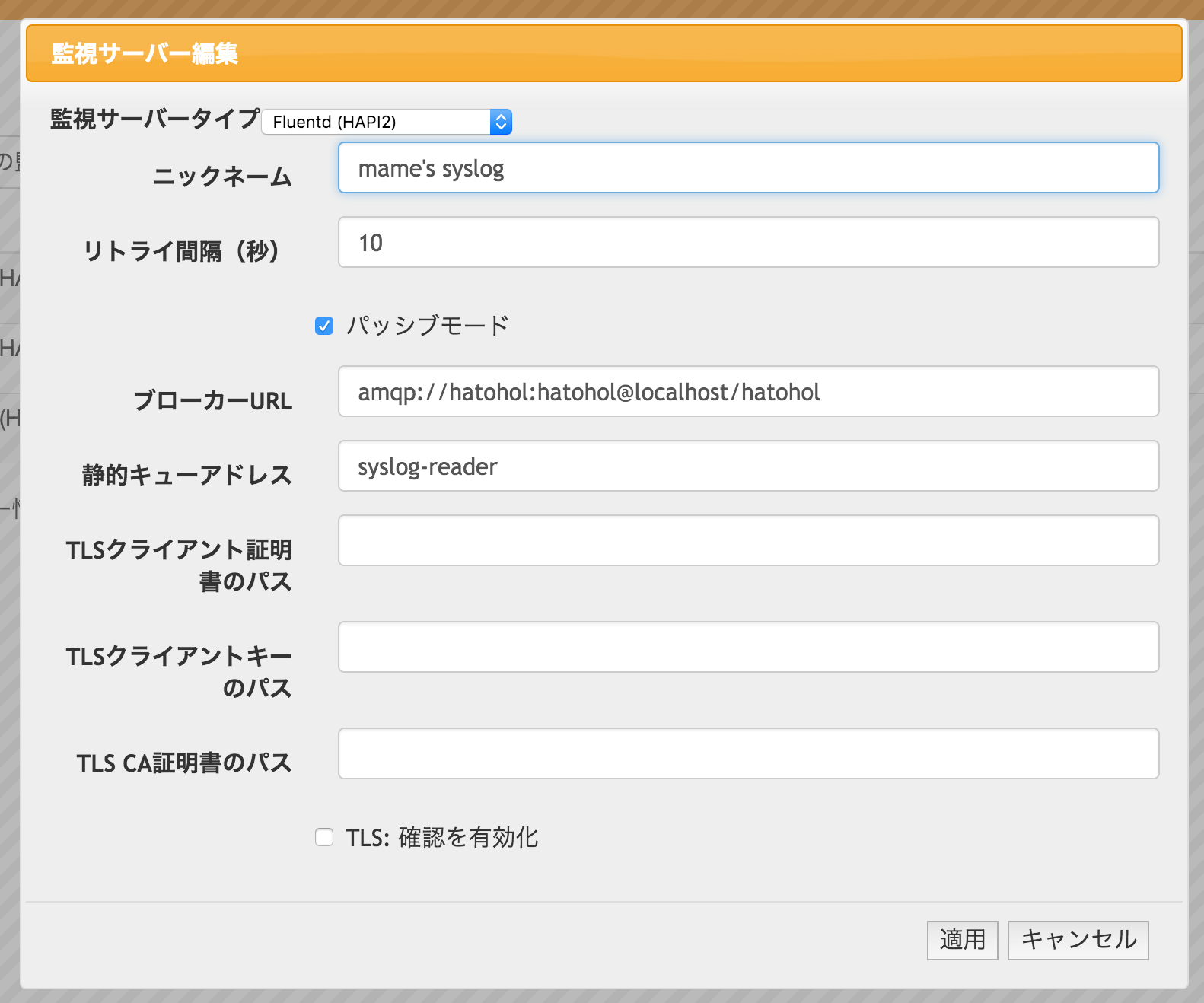Click the ブローカーURL field label

coord(213,400)
